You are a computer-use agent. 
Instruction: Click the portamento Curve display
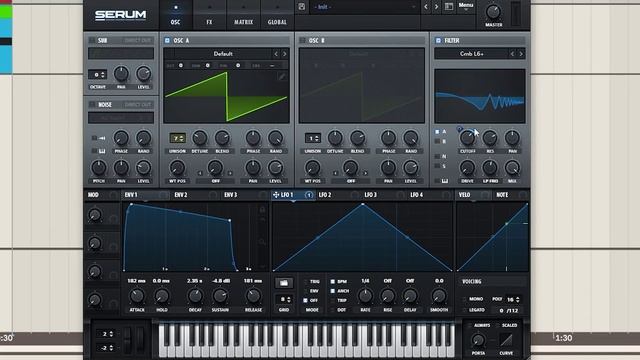506,340
